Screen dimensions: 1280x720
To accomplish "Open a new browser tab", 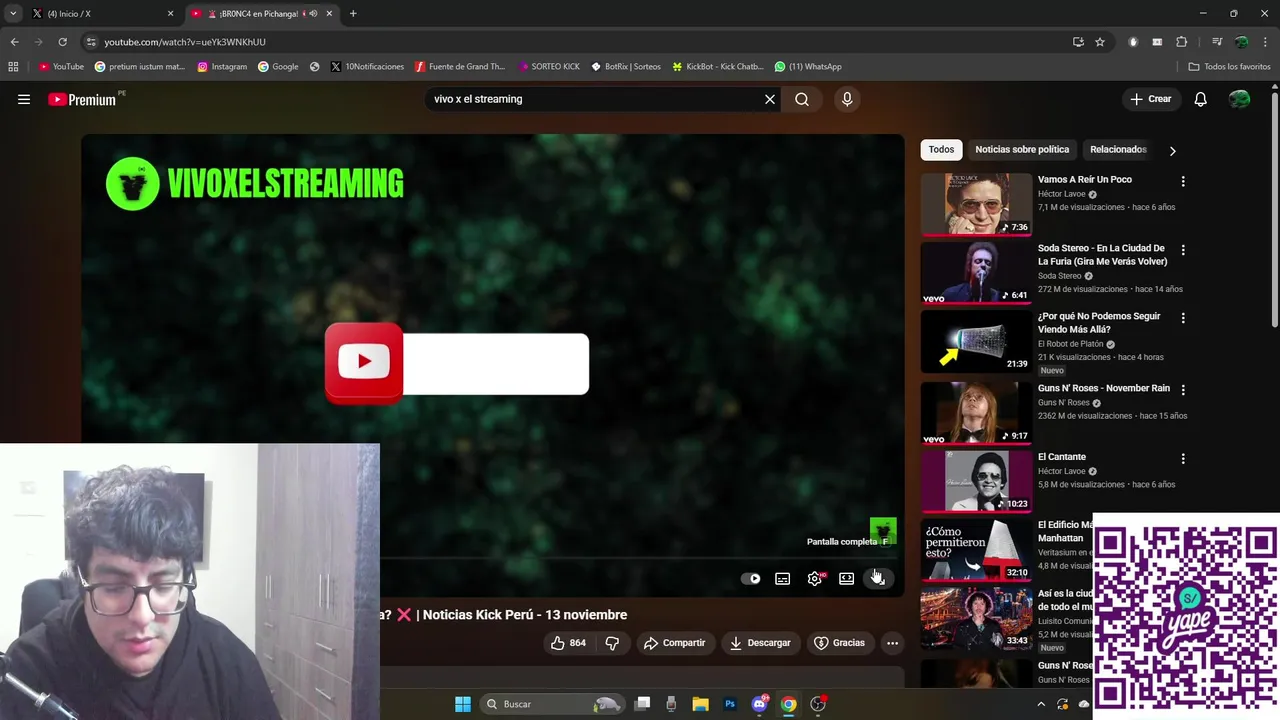I will (353, 14).
